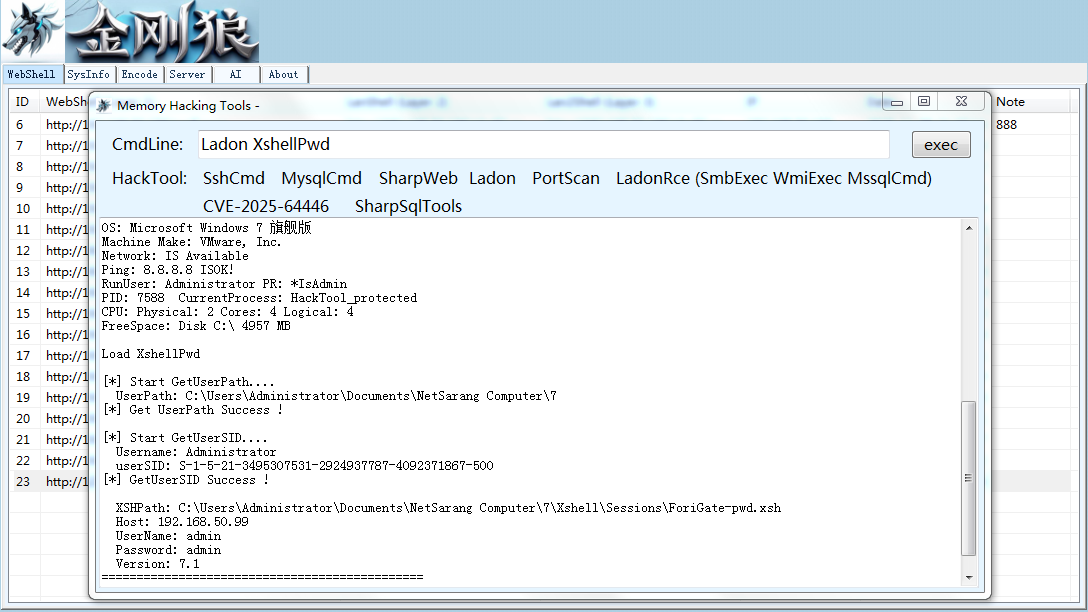Launch the SharpWeb tool link
The height and width of the screenshot is (612, 1088).
(x=418, y=178)
